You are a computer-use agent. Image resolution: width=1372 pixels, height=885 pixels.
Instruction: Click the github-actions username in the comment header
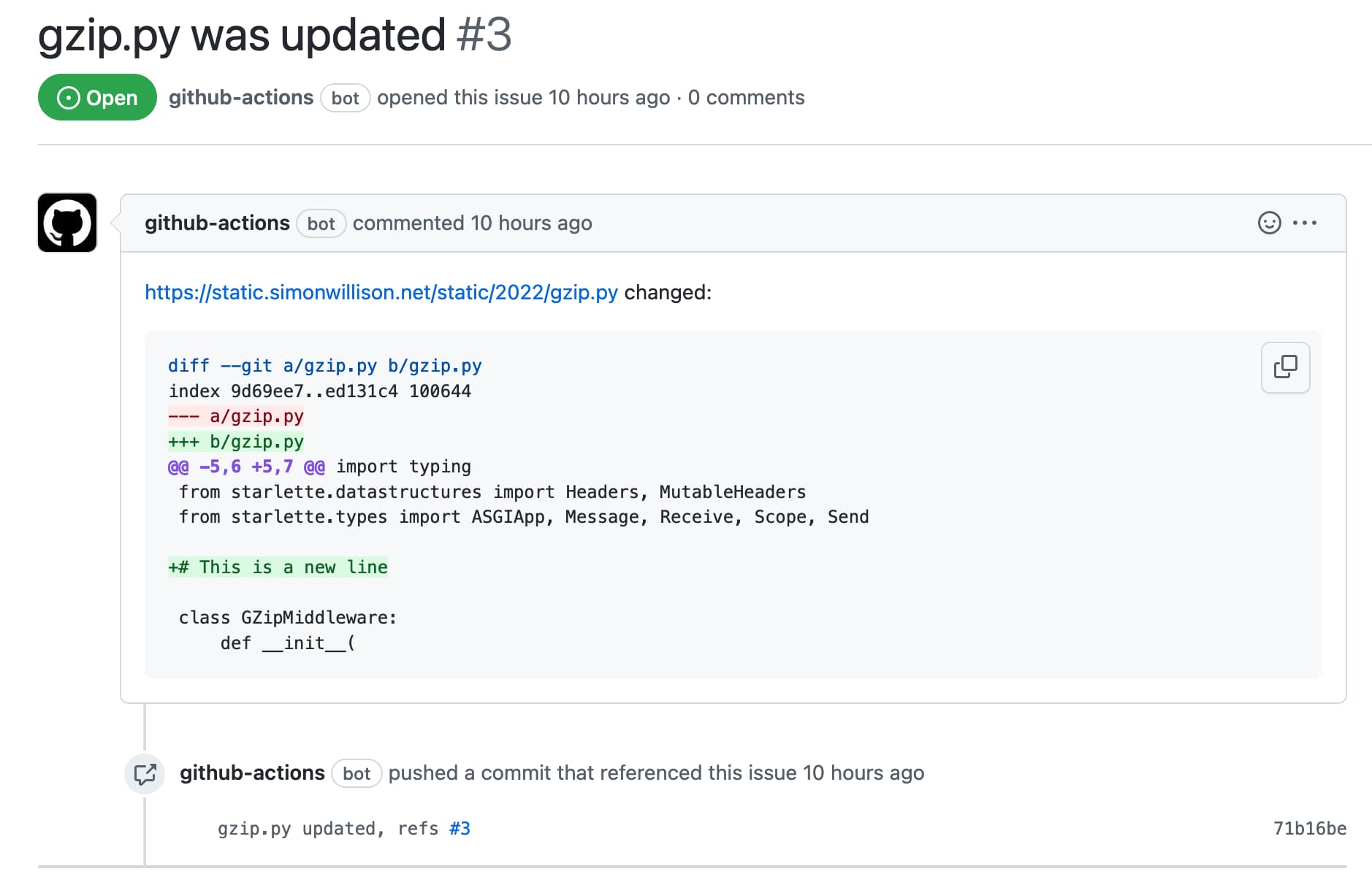click(217, 223)
